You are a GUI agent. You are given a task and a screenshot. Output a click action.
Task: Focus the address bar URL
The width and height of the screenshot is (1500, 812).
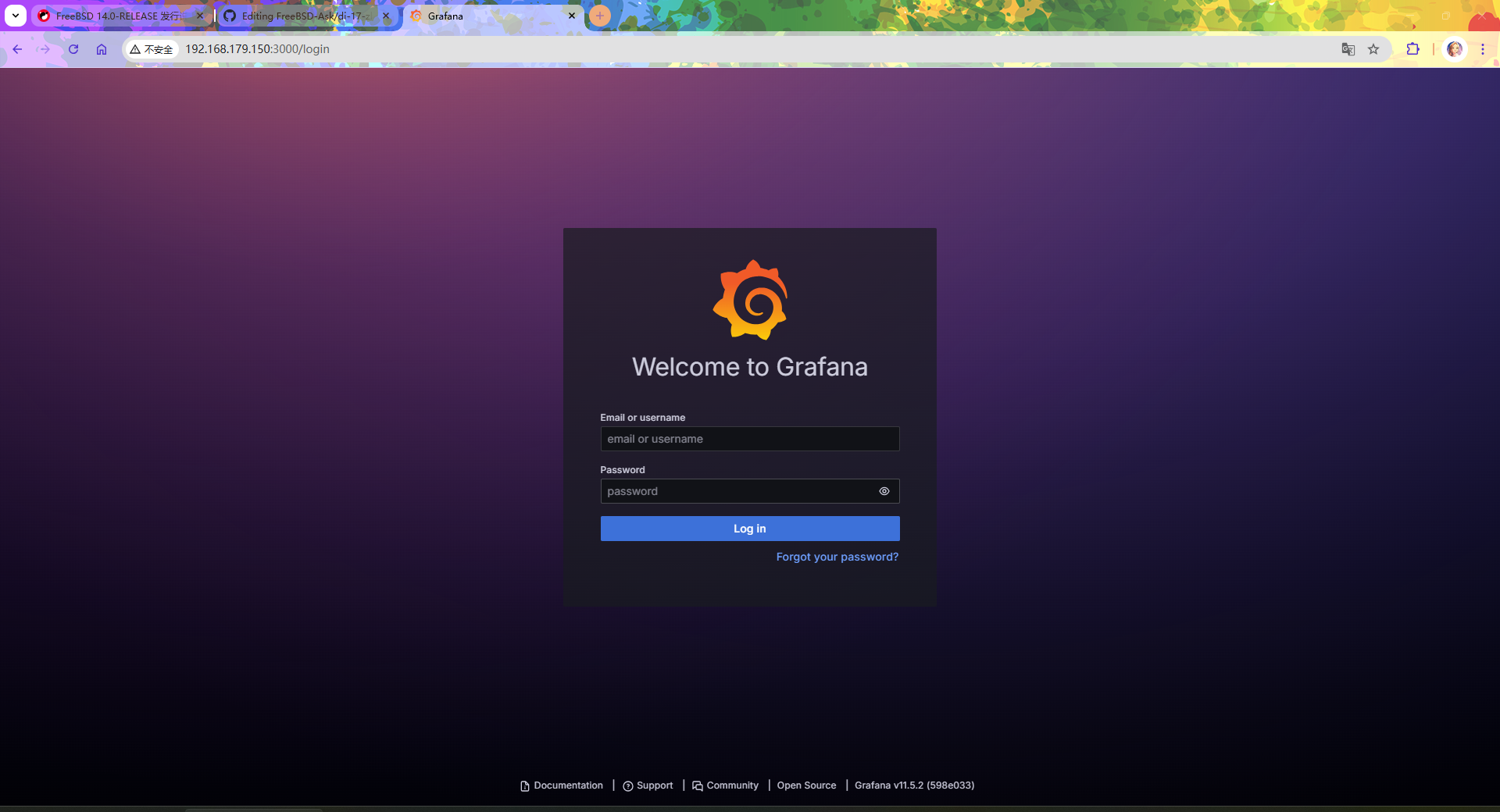pyautogui.click(x=257, y=49)
